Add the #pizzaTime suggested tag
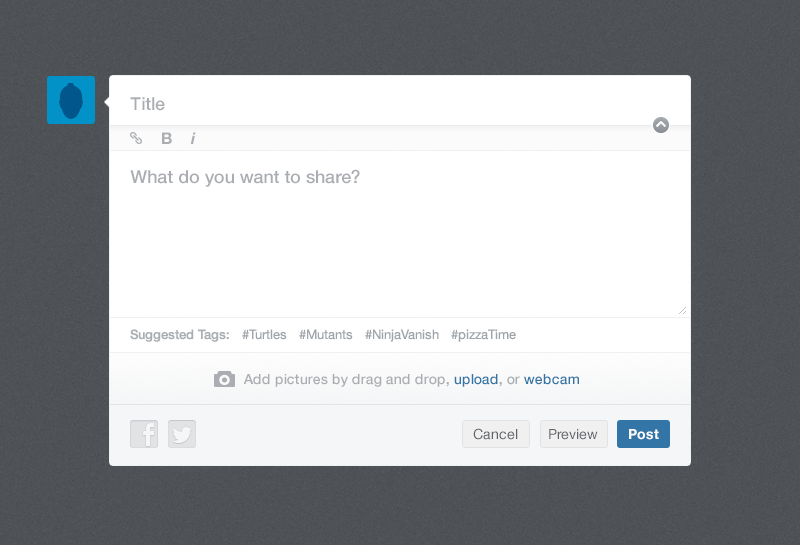800x545 pixels. coord(483,335)
